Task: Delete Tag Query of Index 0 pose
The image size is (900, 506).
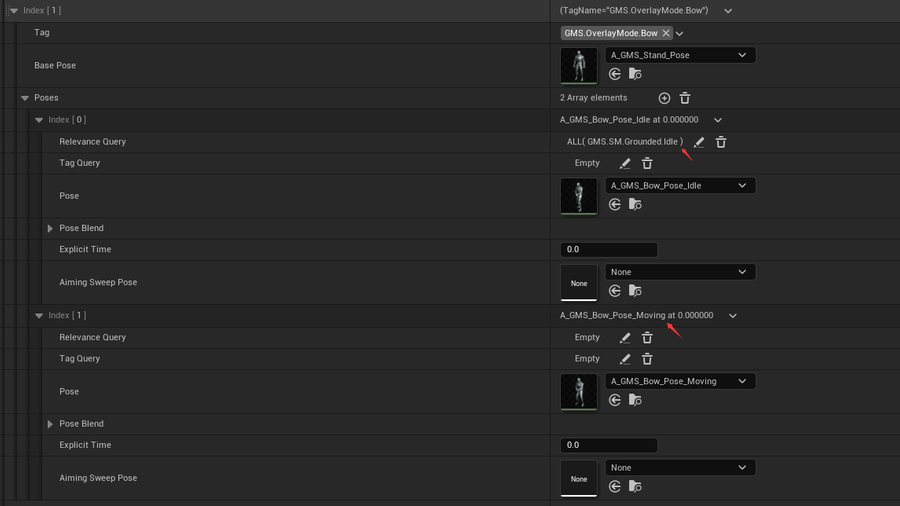Action: coord(647,164)
